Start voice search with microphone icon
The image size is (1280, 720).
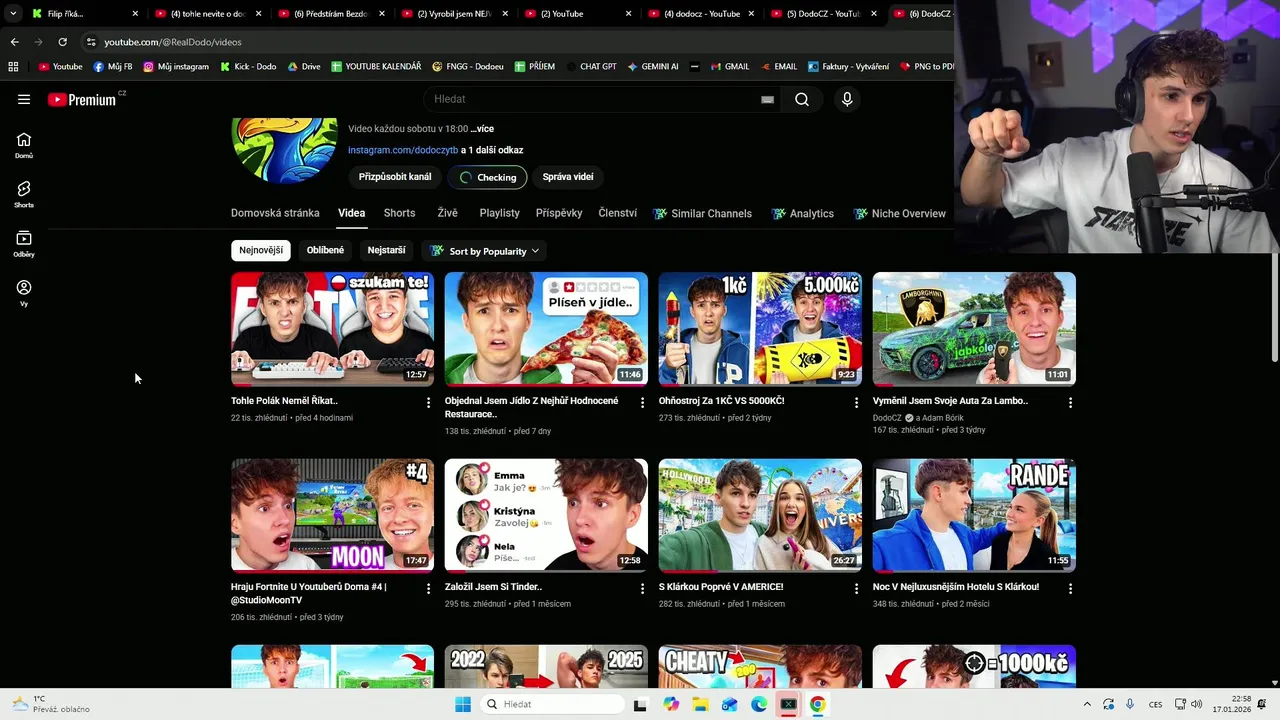pyautogui.click(x=847, y=99)
